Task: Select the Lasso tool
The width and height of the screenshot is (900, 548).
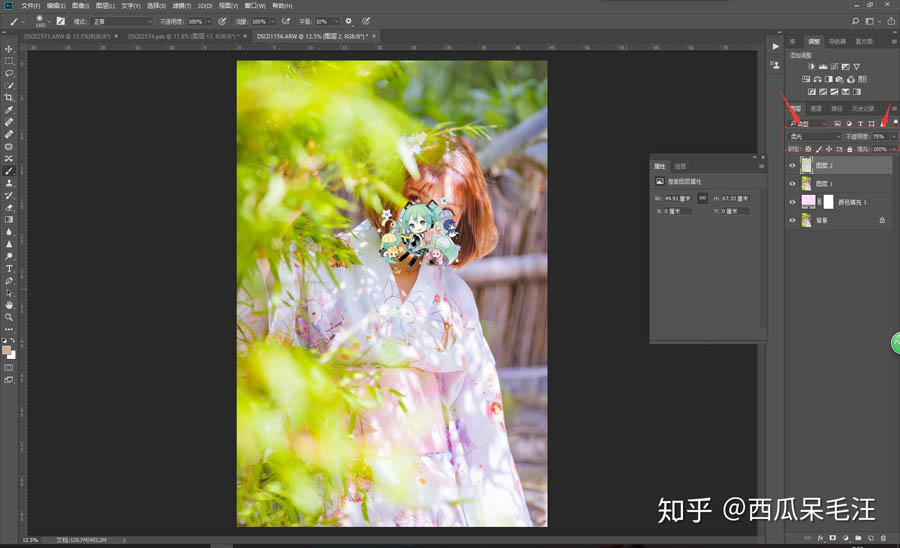Action: pyautogui.click(x=9, y=73)
